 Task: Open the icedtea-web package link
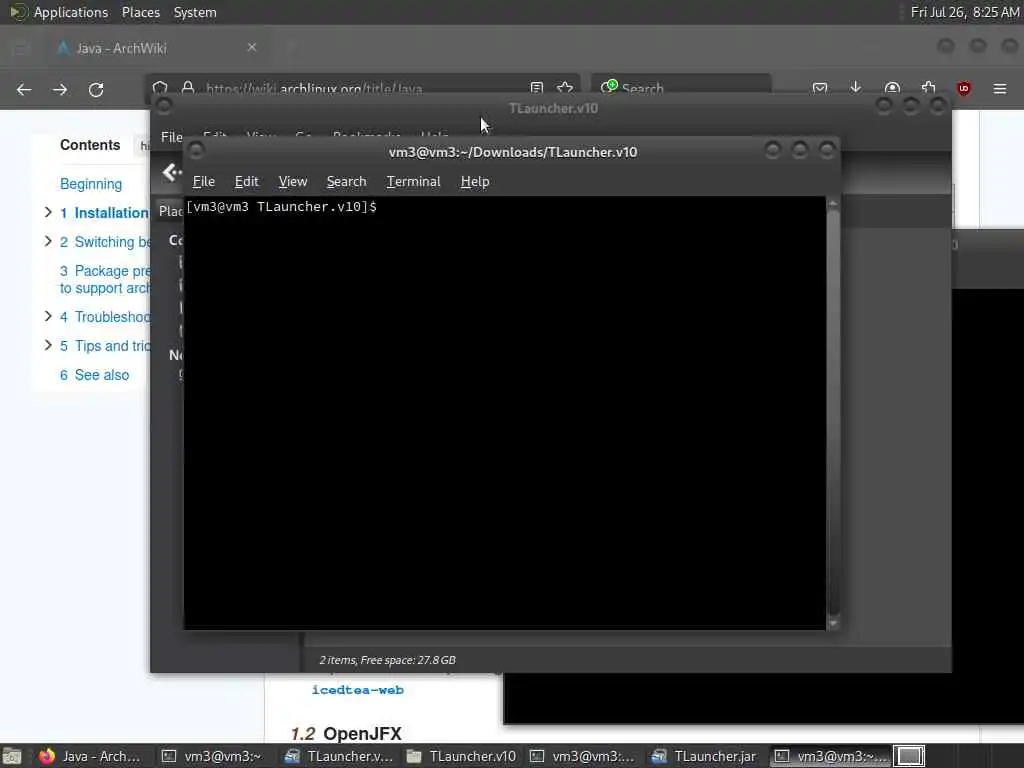[x=357, y=690]
